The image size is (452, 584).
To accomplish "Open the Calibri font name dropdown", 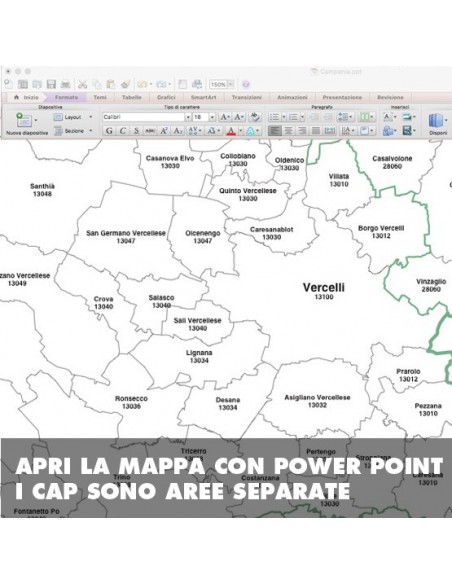I will (188, 117).
